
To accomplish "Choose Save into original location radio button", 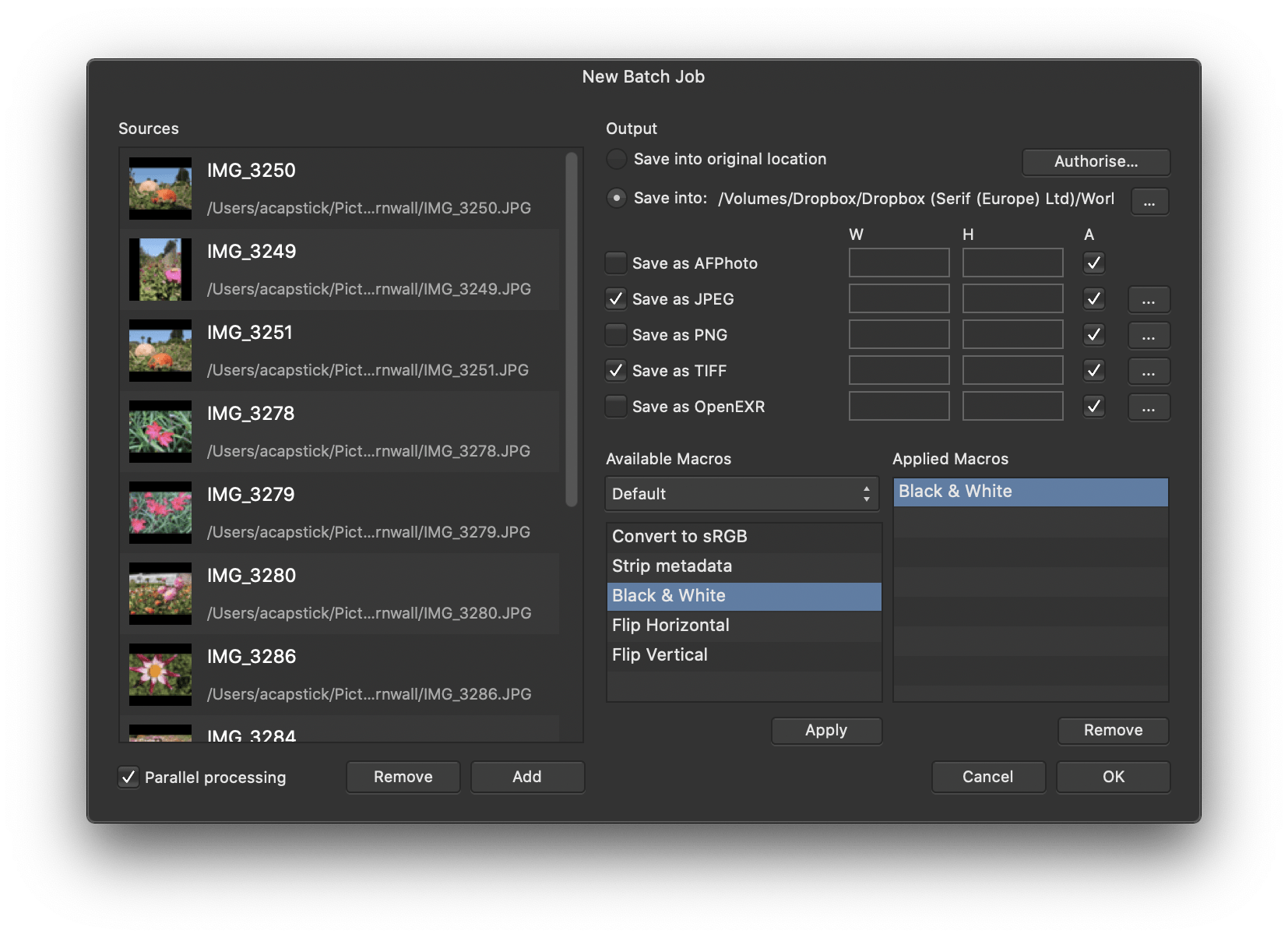I will coord(617,159).
